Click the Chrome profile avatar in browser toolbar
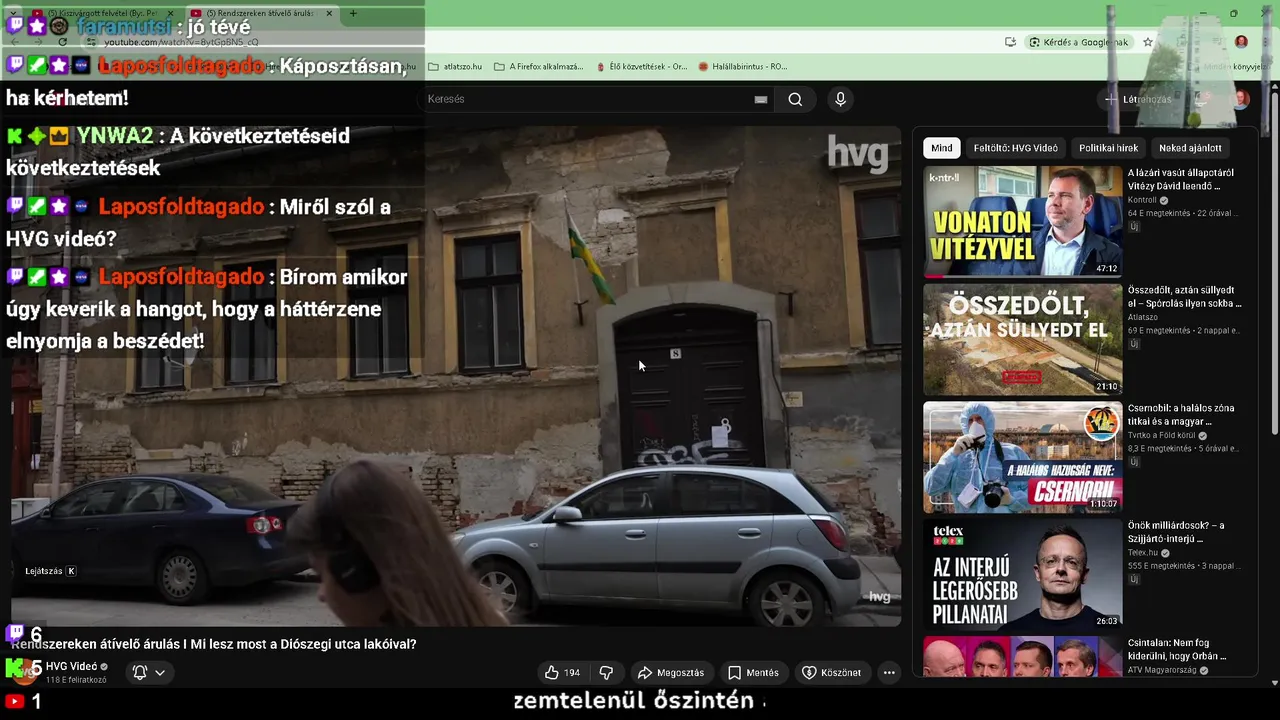Screen dimensions: 1280x720 point(1241,42)
